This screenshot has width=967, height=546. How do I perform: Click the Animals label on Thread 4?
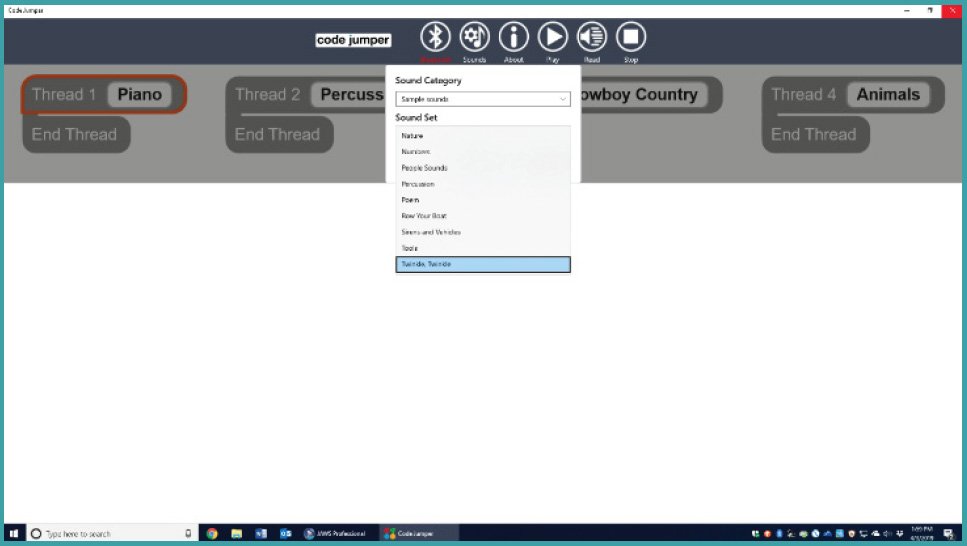(888, 94)
